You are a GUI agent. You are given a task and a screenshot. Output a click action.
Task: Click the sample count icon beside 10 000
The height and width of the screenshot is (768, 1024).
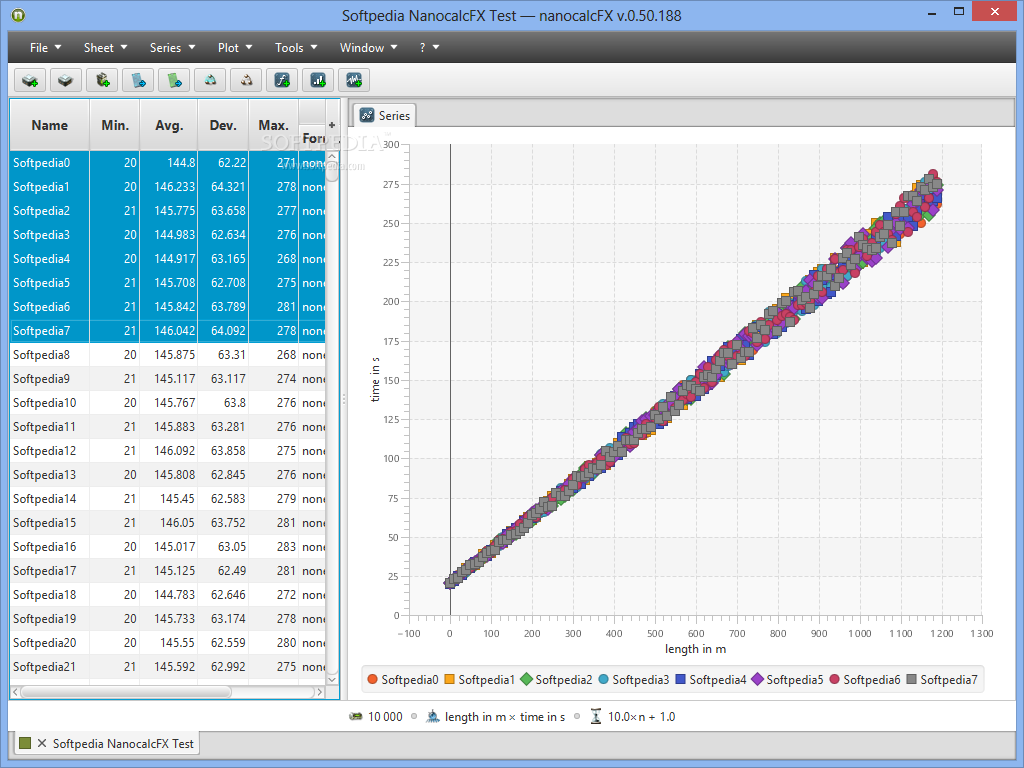[x=356, y=716]
